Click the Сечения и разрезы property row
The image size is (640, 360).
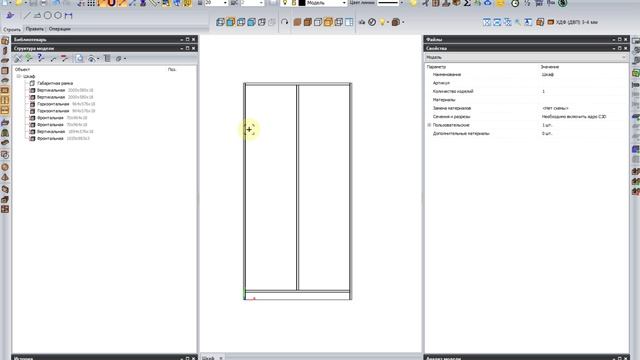coord(527,117)
